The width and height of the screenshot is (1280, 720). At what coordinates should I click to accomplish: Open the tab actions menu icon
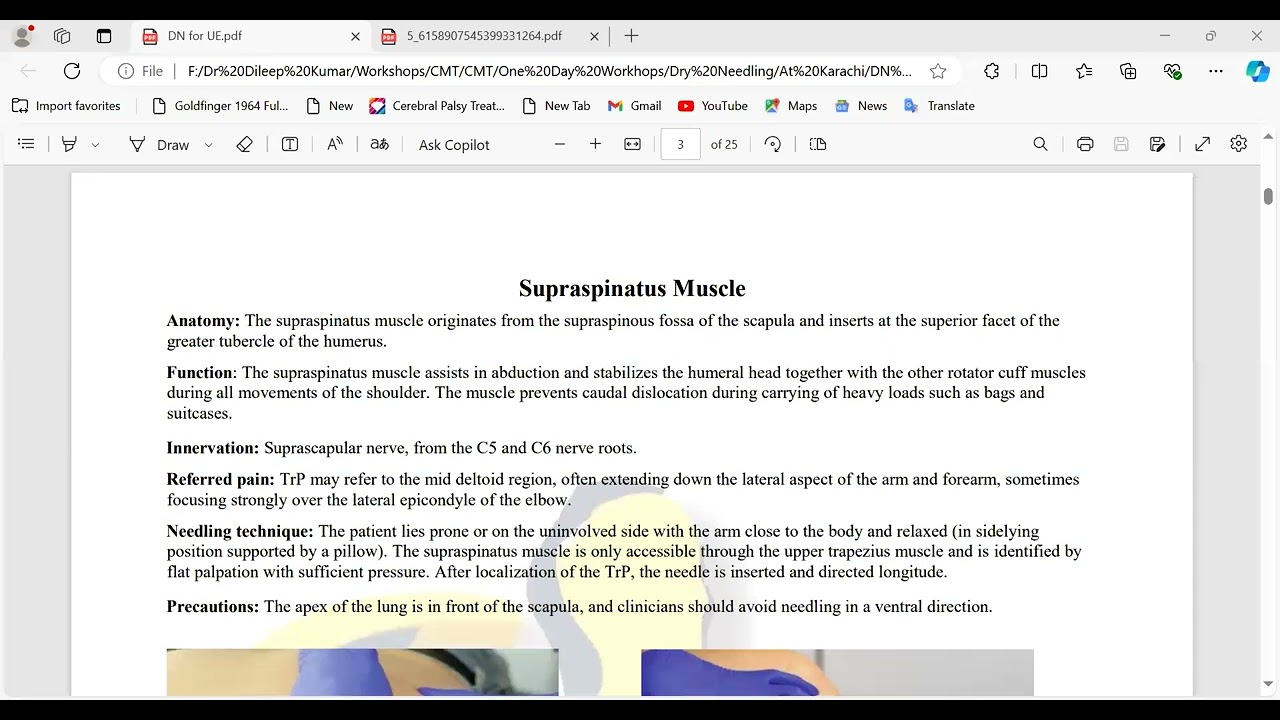[104, 36]
